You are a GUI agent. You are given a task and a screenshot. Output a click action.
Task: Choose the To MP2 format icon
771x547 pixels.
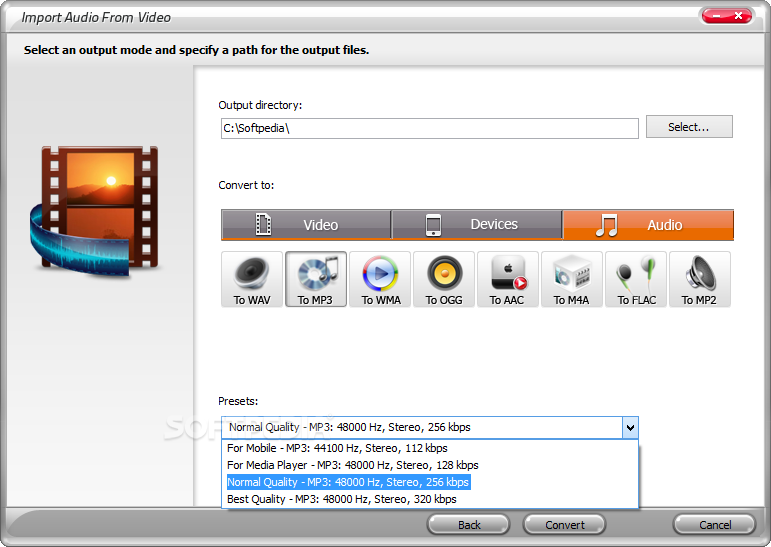point(700,279)
